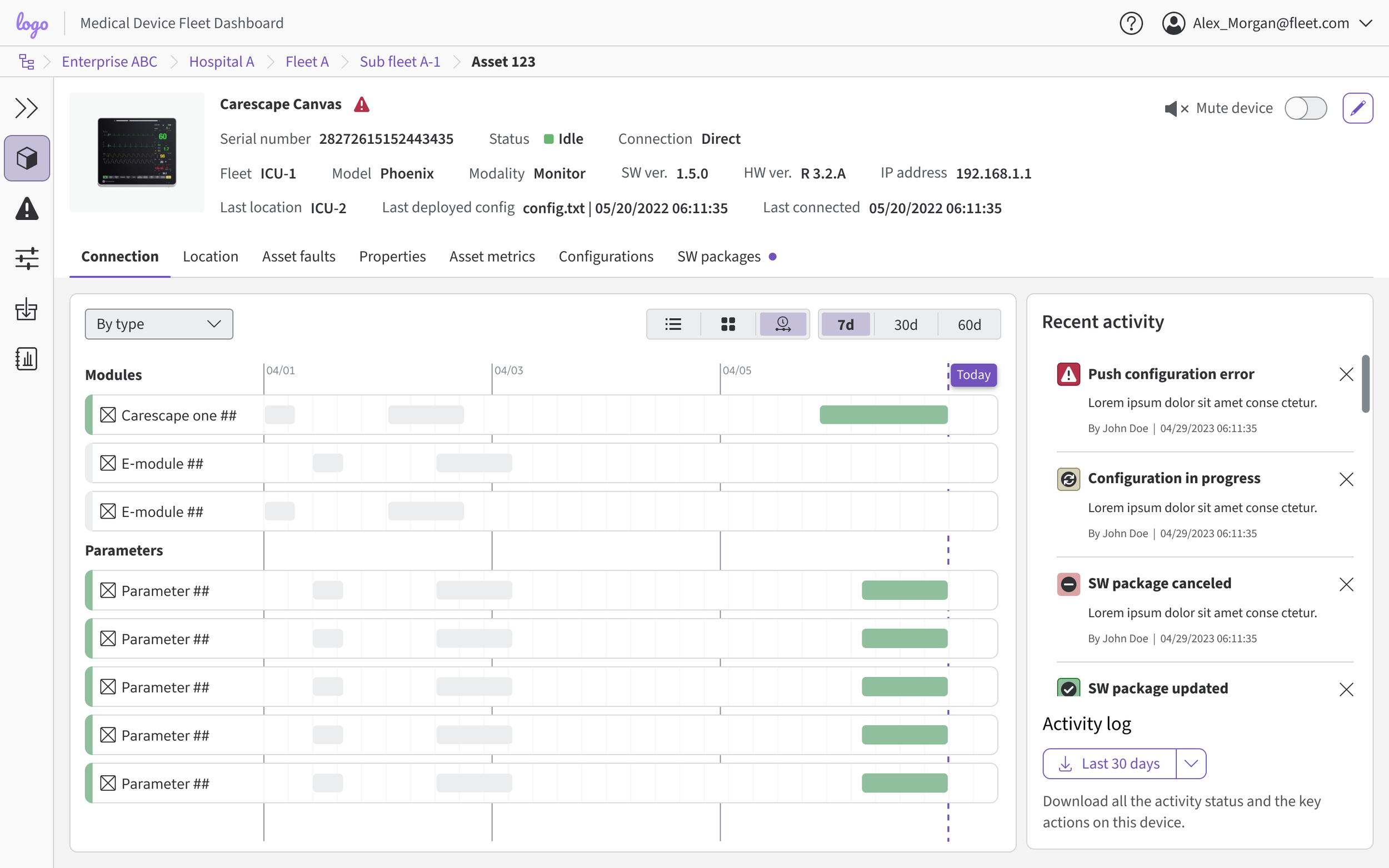The image size is (1389, 868).
Task: Switch to list view layout
Action: (x=673, y=324)
